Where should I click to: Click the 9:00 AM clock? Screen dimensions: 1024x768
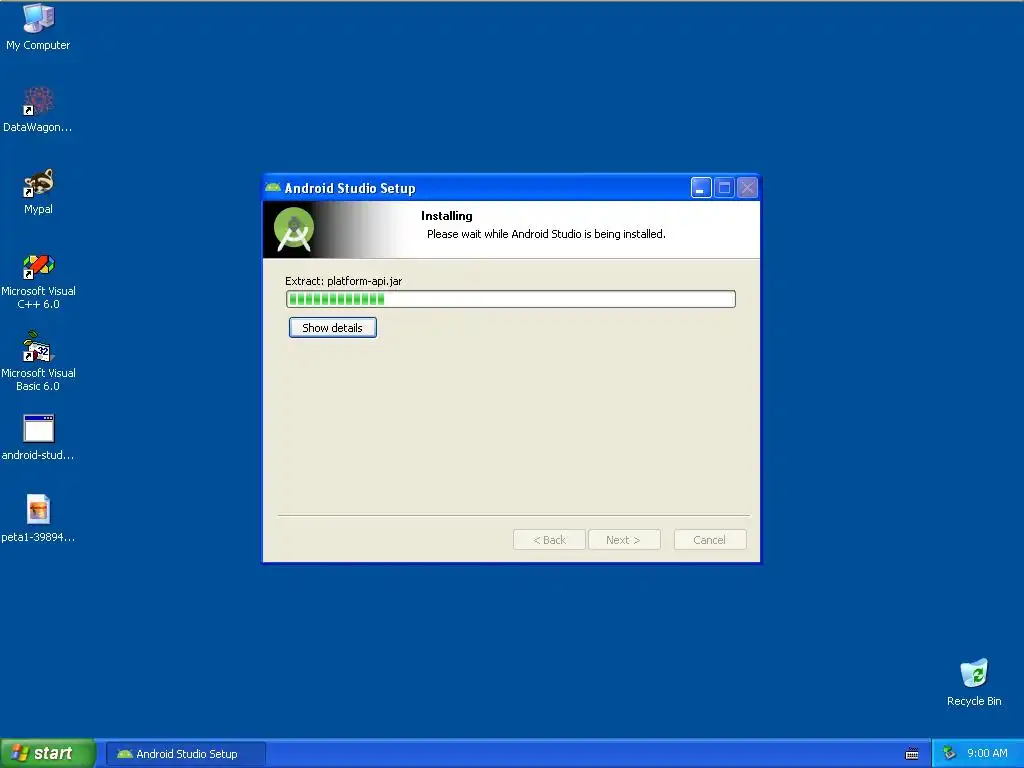pyautogui.click(x=987, y=754)
